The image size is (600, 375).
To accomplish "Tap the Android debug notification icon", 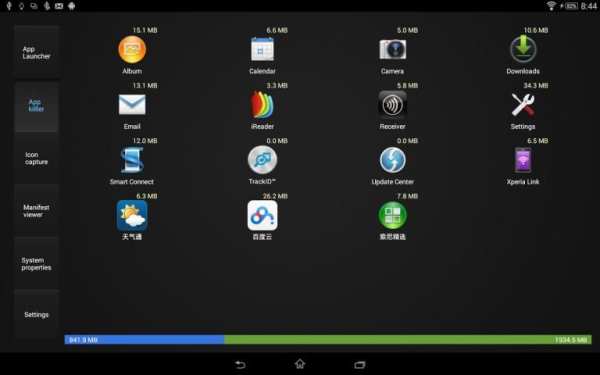I will [x=72, y=6].
